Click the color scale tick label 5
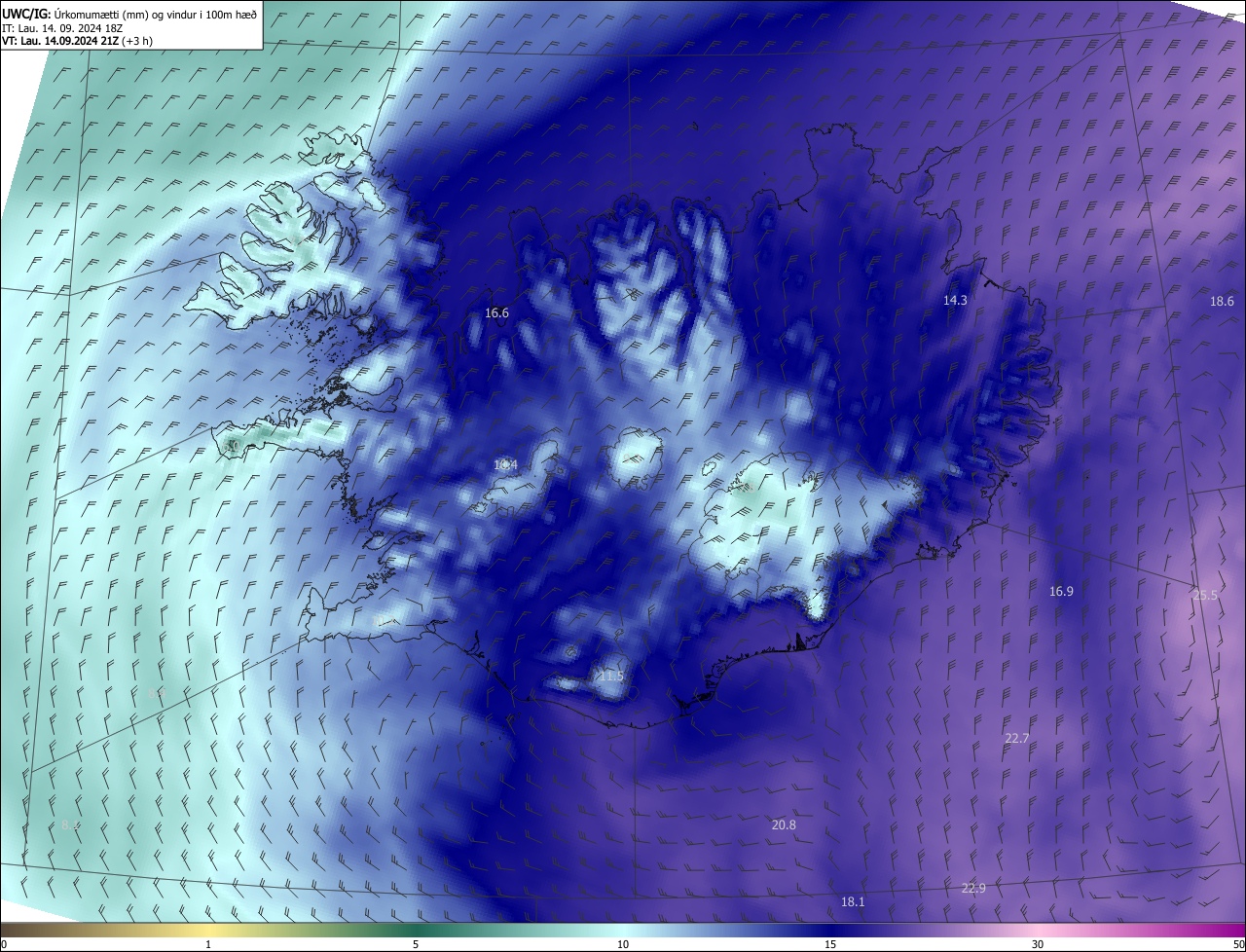 pos(416,945)
